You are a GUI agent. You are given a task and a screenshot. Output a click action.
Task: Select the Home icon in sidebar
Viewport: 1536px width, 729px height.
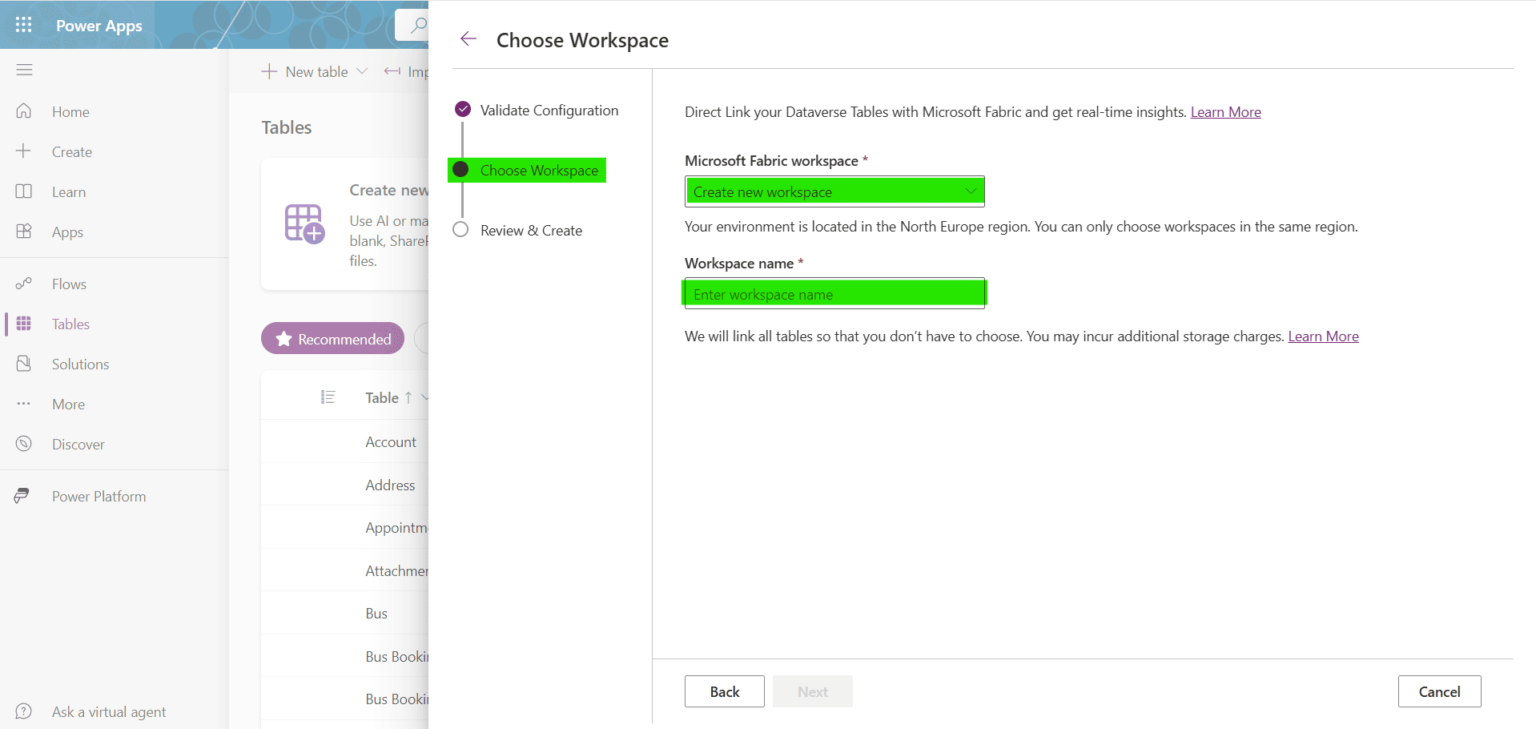pos(24,111)
